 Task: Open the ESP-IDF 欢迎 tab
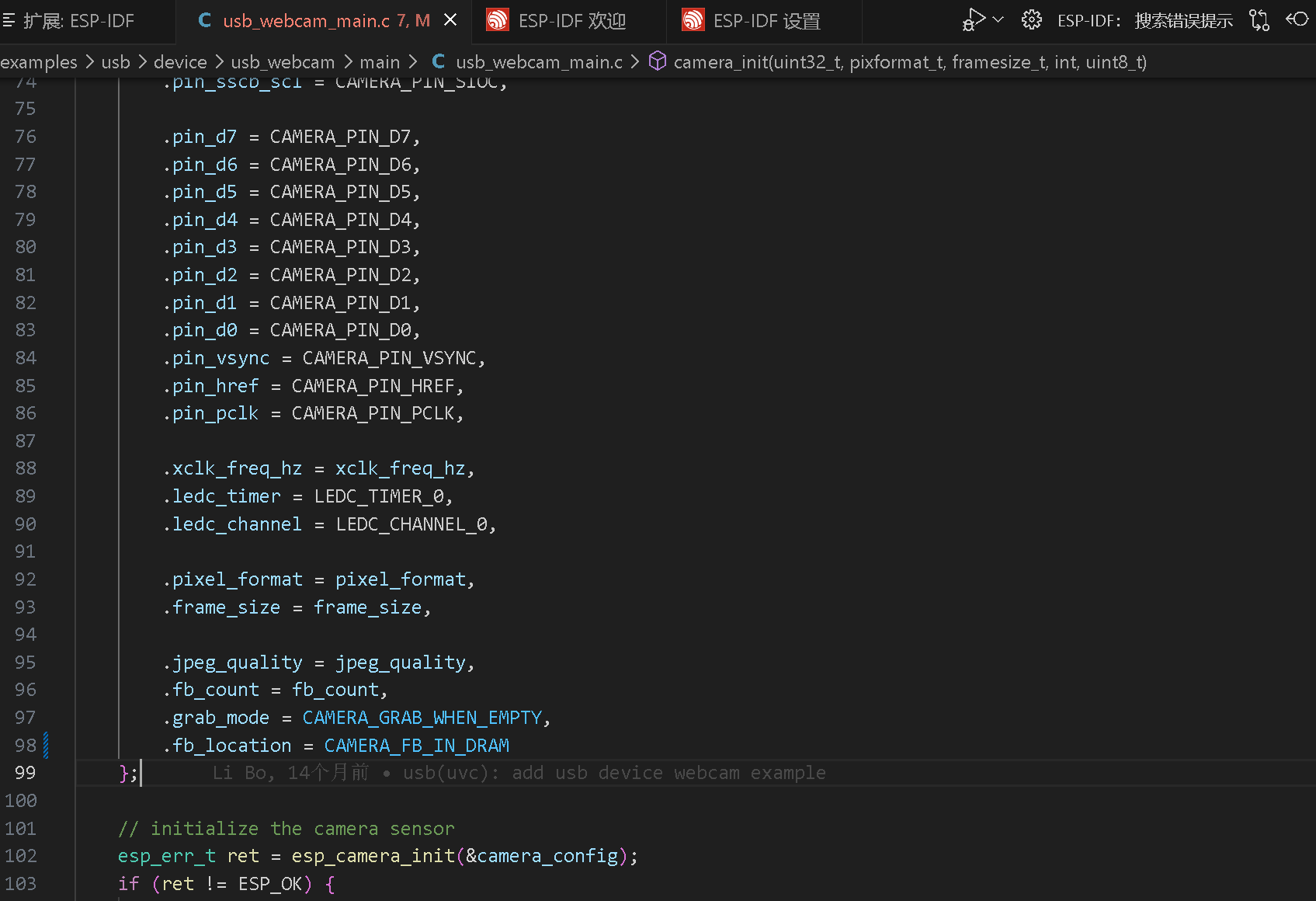(568, 21)
